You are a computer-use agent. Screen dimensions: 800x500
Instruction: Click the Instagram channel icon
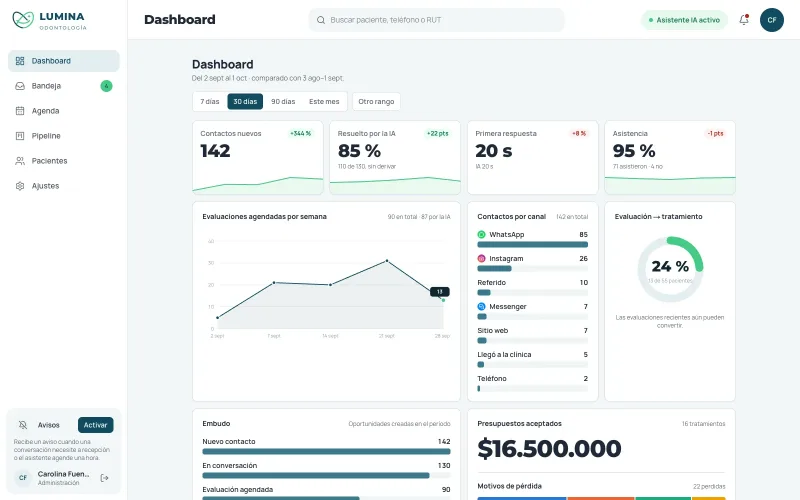(481, 259)
